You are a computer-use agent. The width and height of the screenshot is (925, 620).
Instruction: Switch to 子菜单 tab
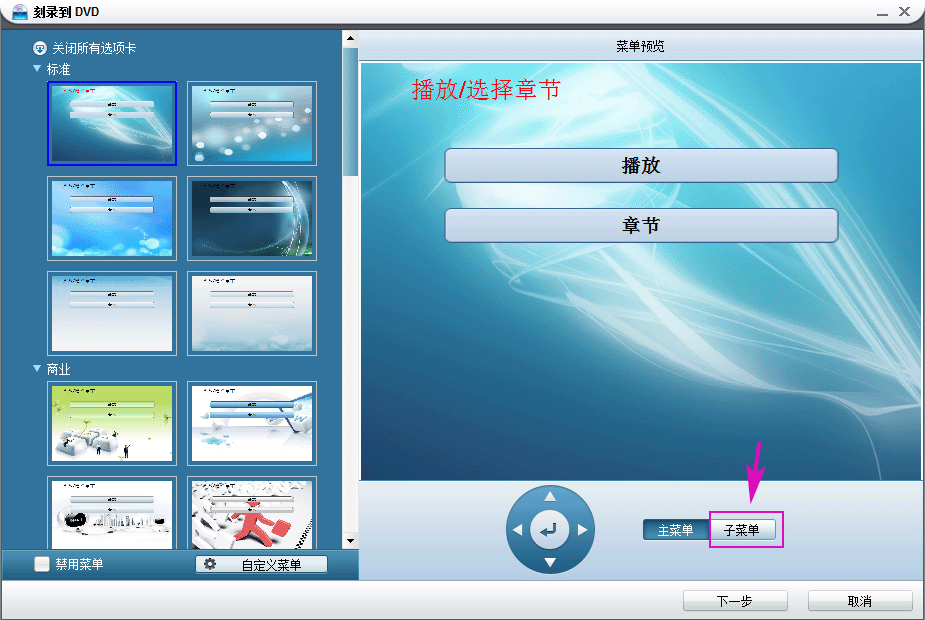point(742,530)
